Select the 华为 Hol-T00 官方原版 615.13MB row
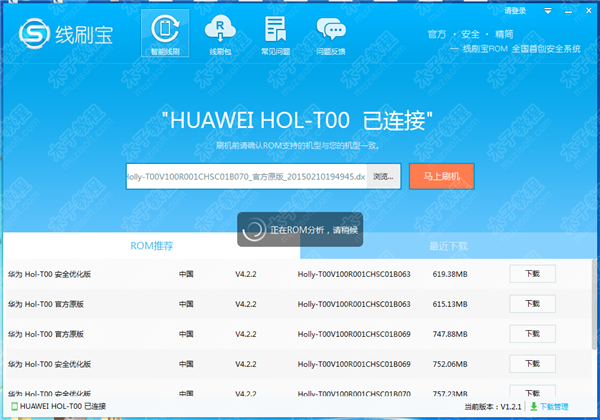This screenshot has height=420, width=600. point(298,304)
